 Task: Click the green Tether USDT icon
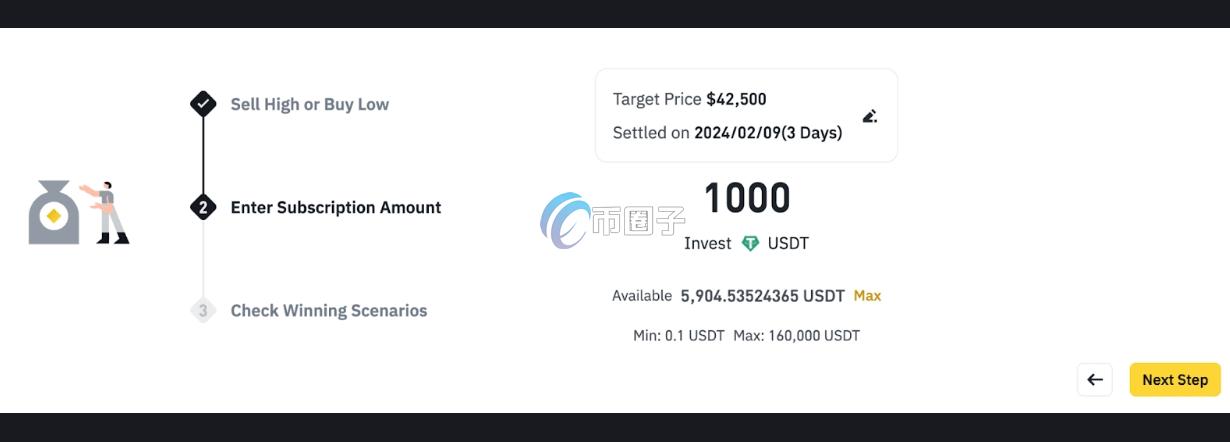750,243
